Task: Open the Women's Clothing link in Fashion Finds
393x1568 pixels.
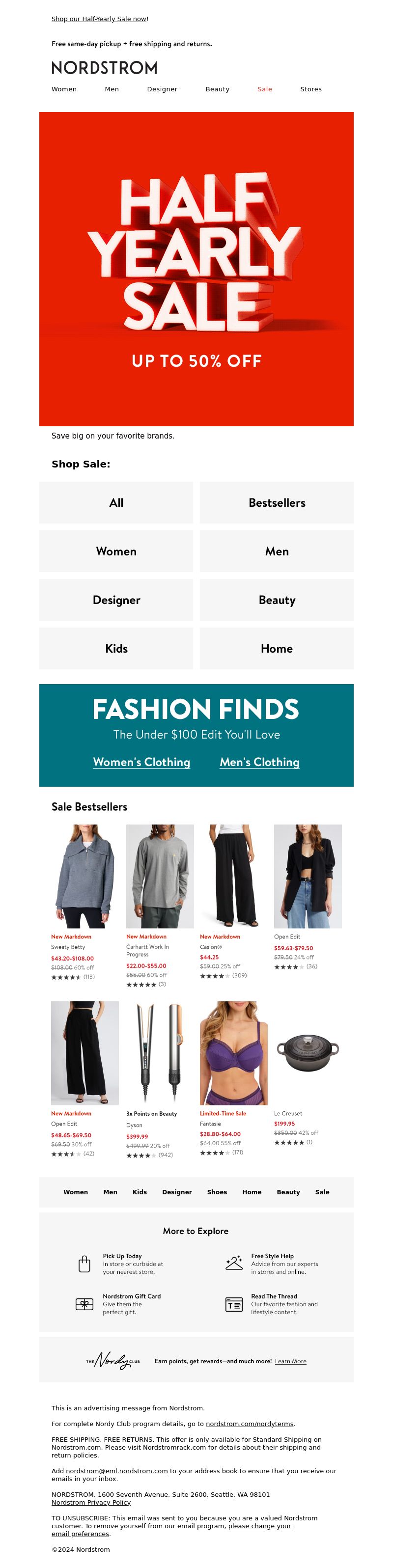Action: tap(141, 762)
